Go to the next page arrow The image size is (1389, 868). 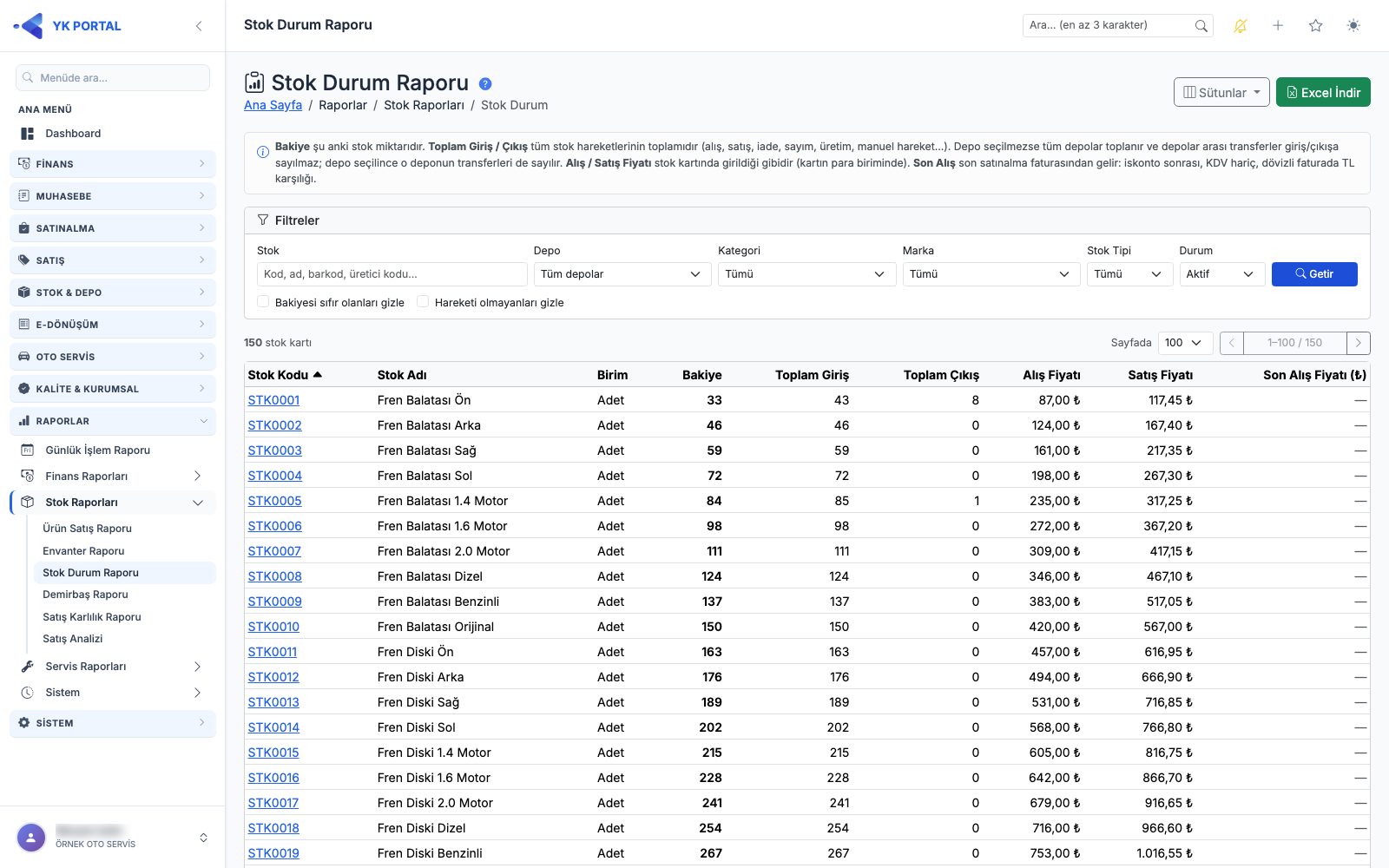[1359, 343]
